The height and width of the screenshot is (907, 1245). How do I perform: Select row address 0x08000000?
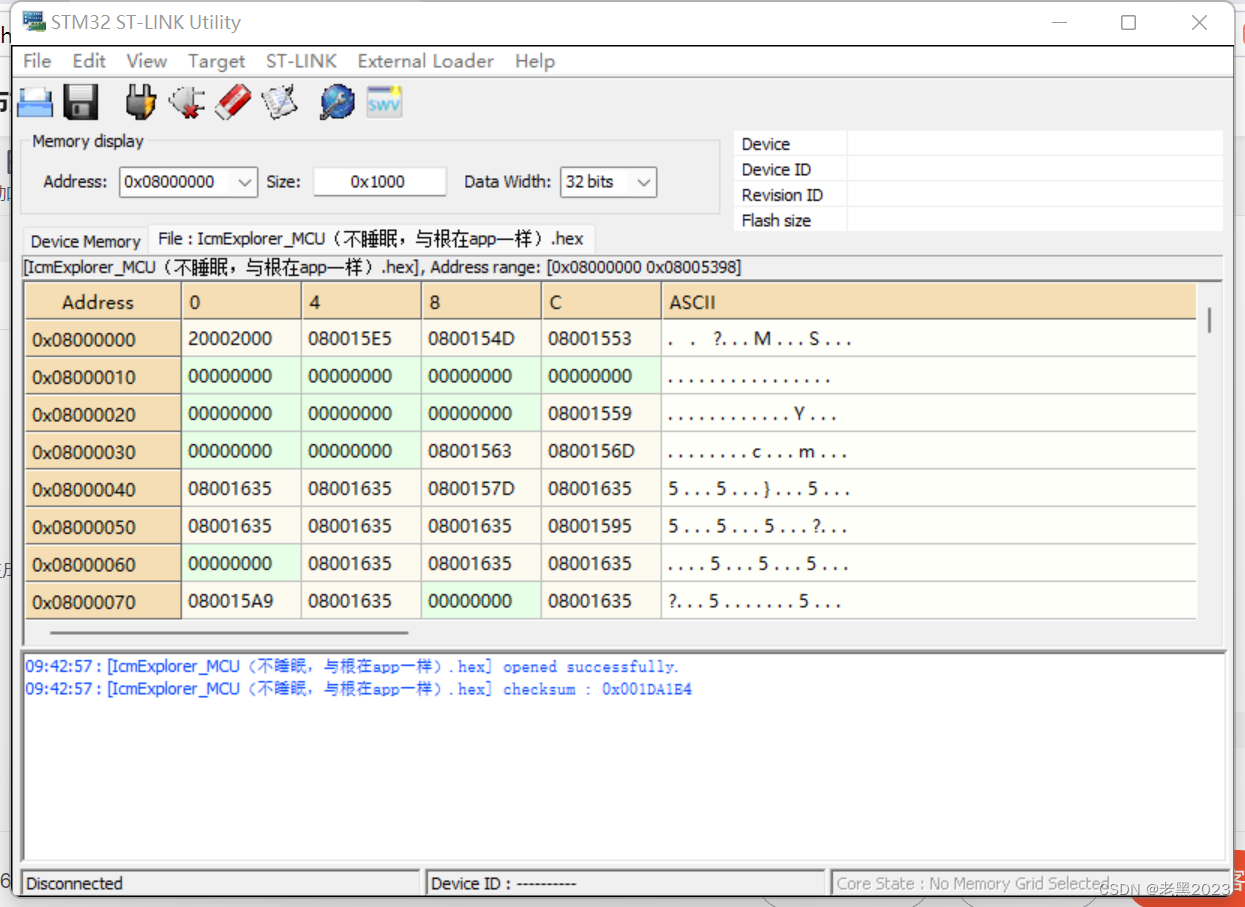click(103, 339)
